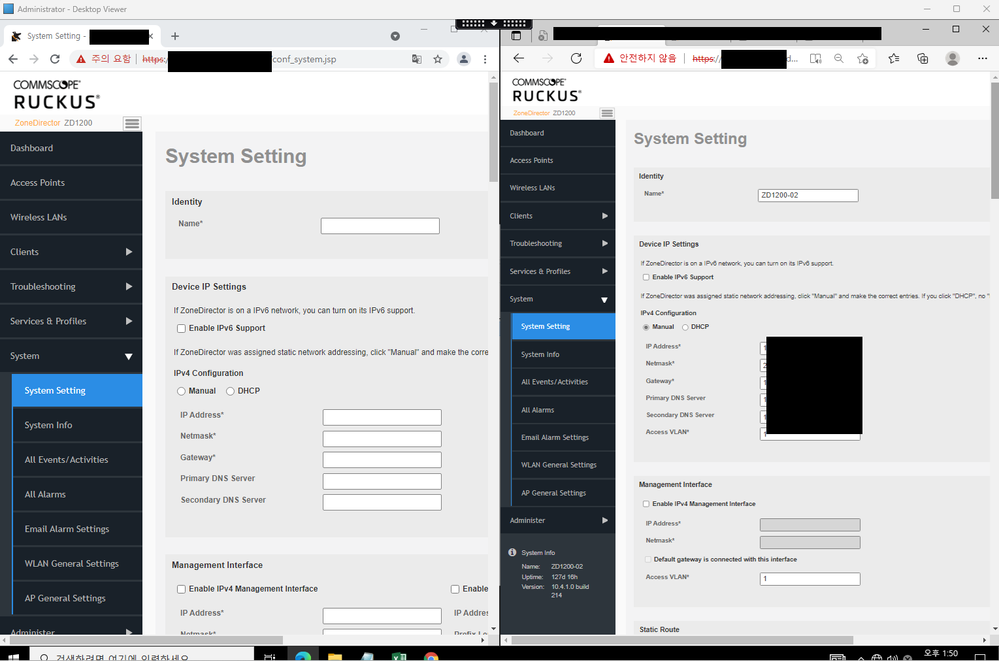Select DHCP radio button in right window

click(685, 327)
